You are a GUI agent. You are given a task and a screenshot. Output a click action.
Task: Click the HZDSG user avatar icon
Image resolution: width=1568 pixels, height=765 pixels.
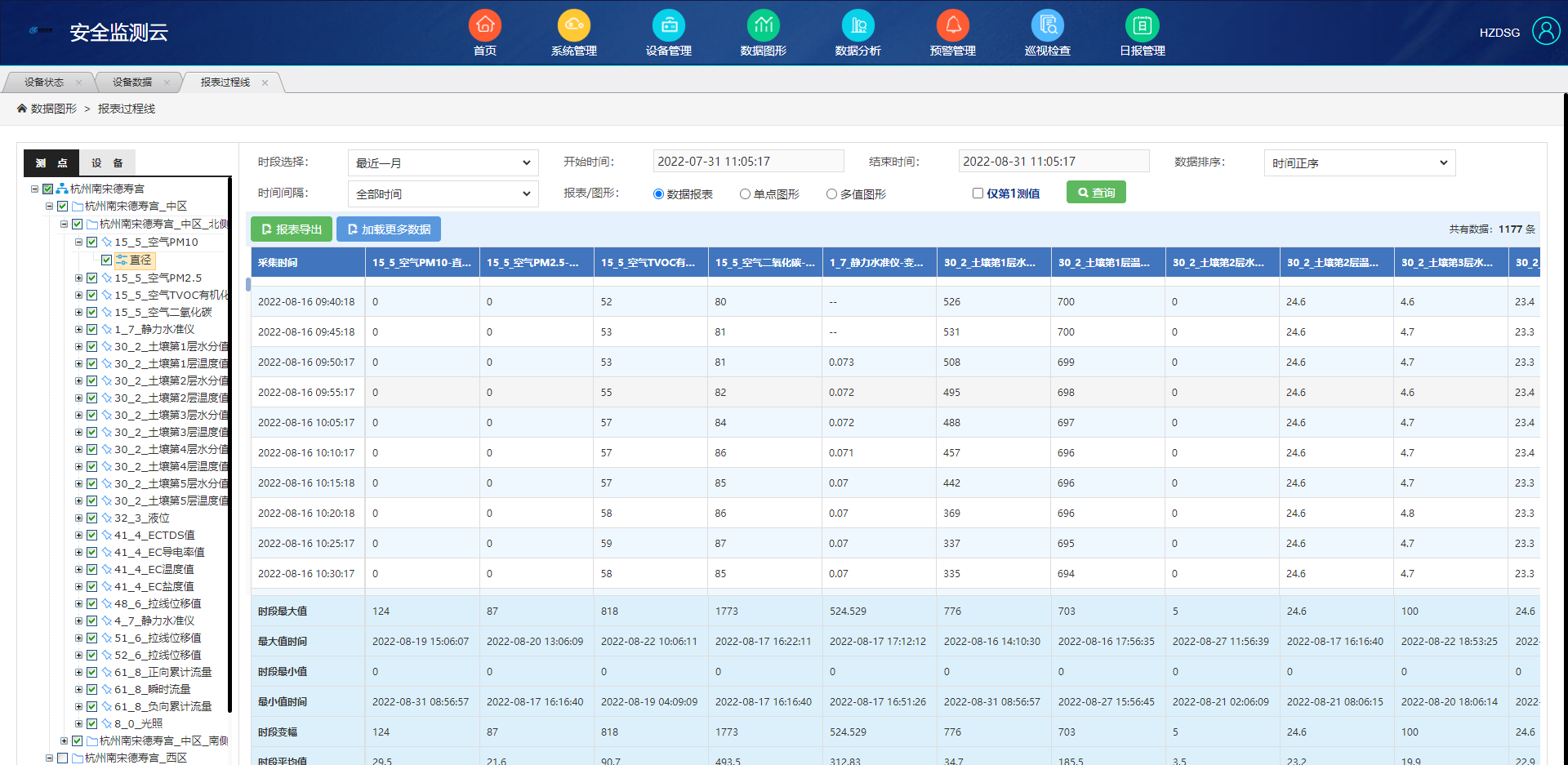click(1546, 31)
